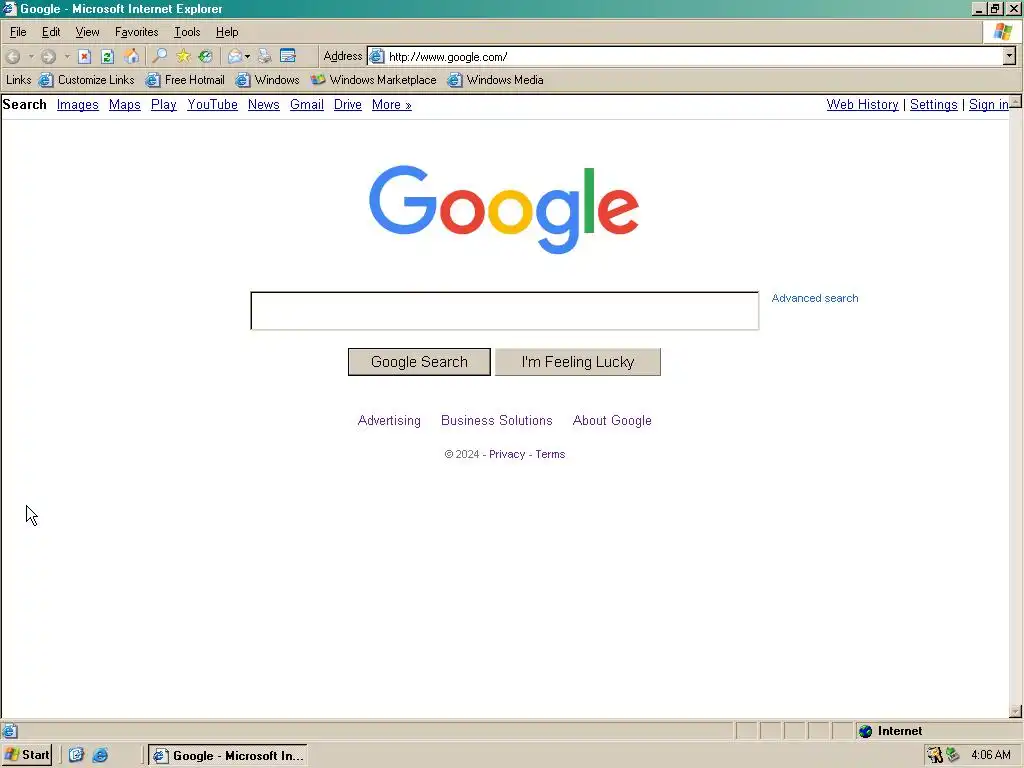1024x768 pixels.
Task: Click the Windows flag throbber logo
Action: point(1002,32)
